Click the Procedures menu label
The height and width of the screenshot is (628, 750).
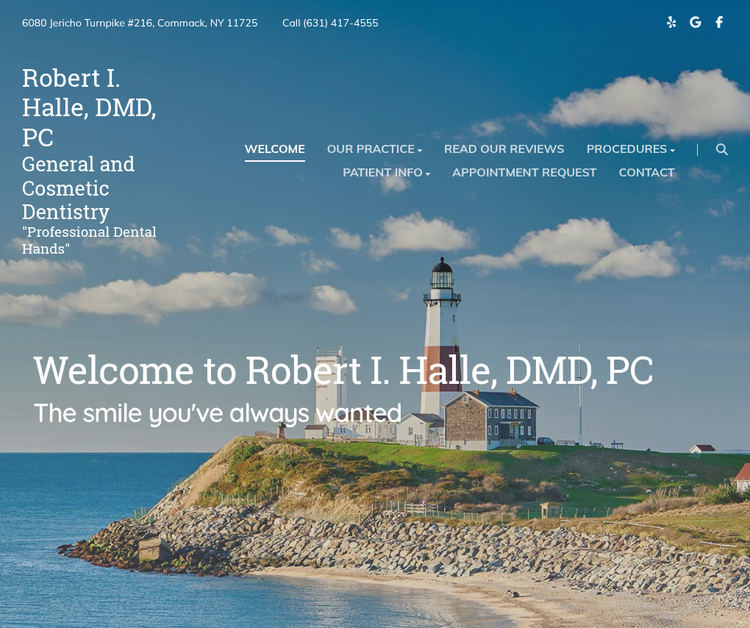coord(626,149)
